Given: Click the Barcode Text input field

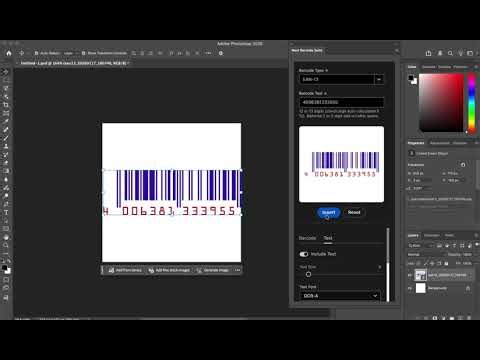Looking at the screenshot, I should coord(341,102).
